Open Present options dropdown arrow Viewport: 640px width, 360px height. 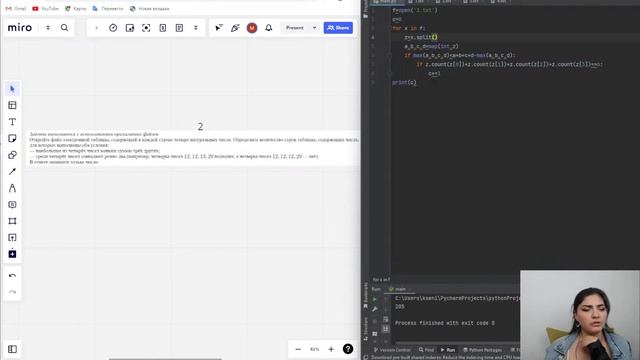pyautogui.click(x=314, y=28)
